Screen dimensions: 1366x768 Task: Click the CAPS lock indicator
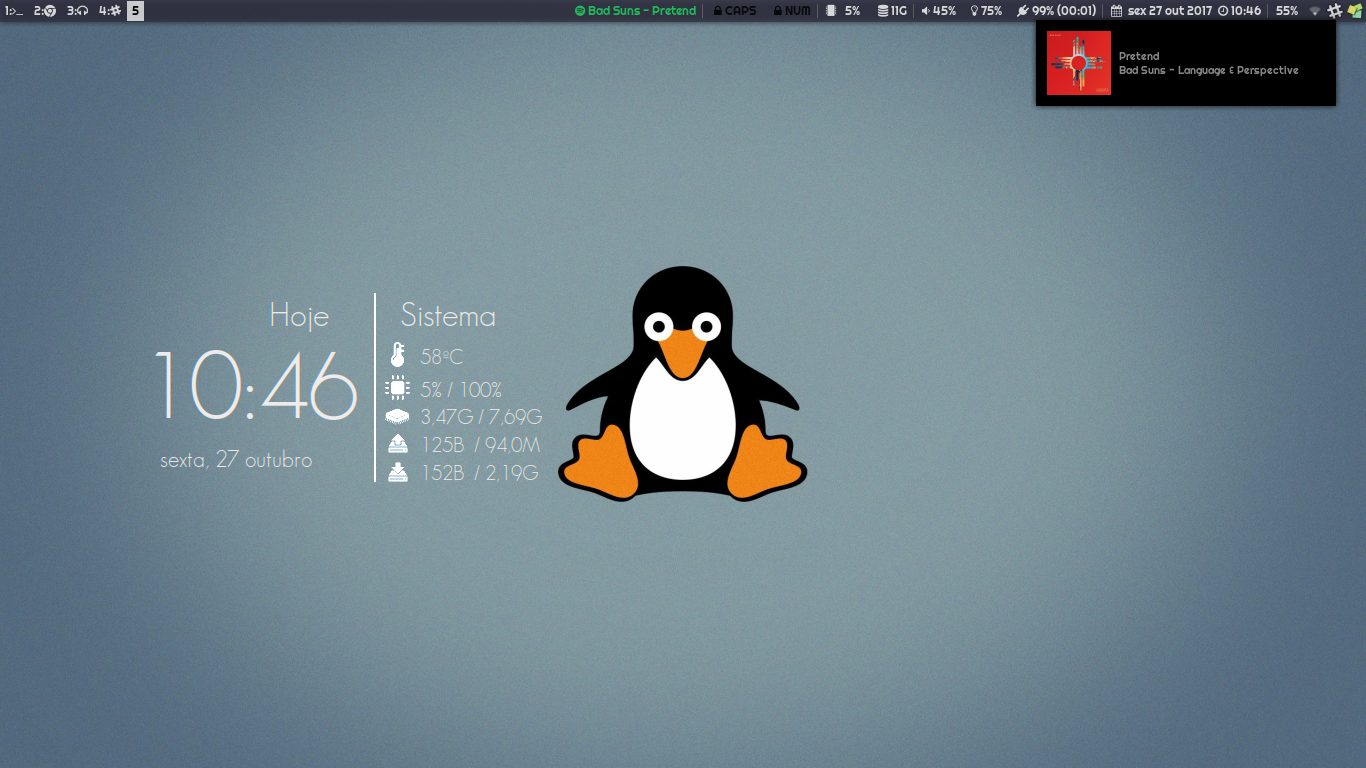click(x=735, y=11)
